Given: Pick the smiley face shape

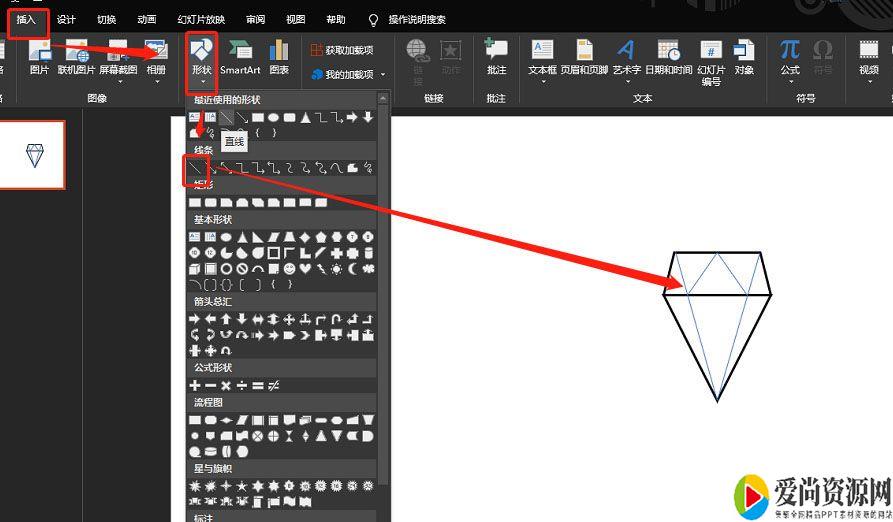Looking at the screenshot, I should tap(289, 269).
